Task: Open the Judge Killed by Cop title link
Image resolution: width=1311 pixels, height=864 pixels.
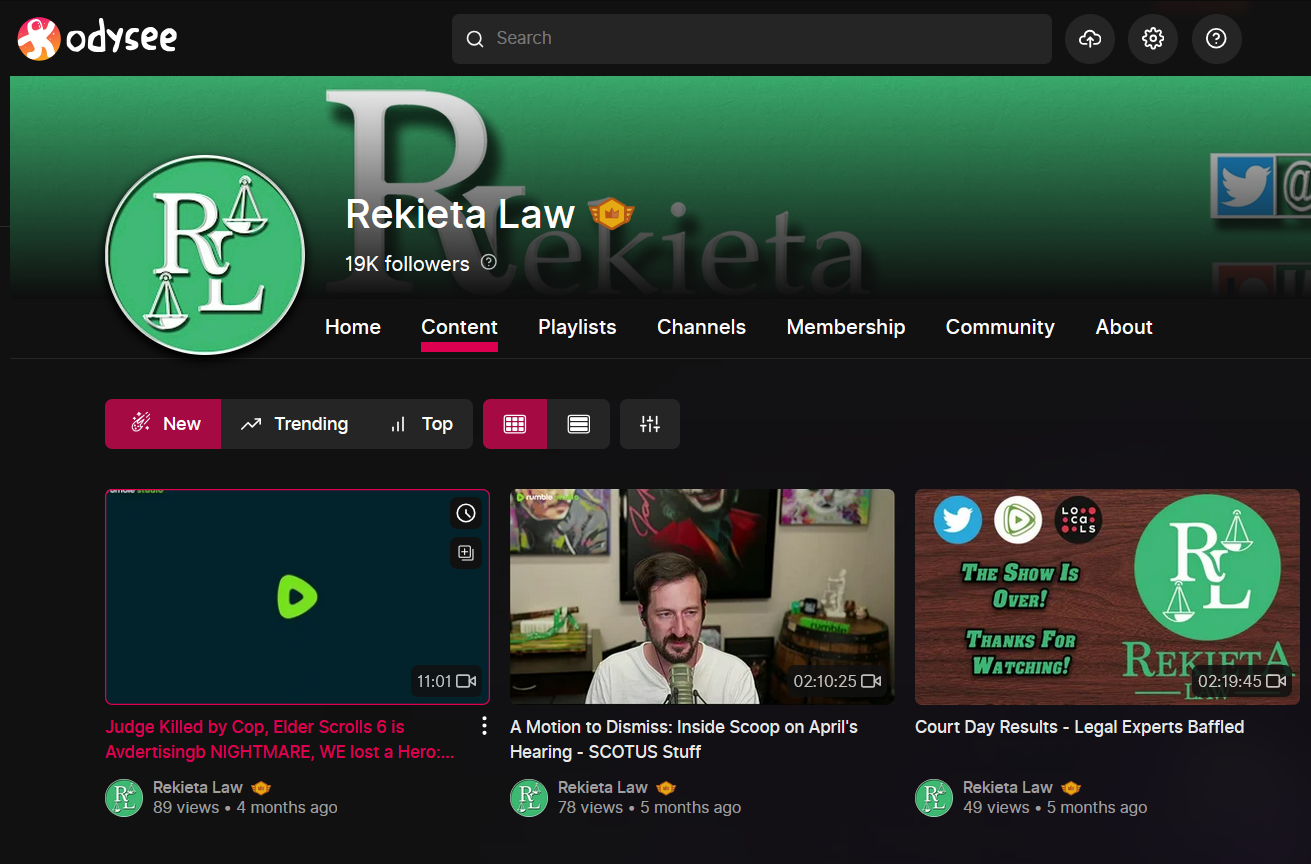Action: pyautogui.click(x=280, y=739)
